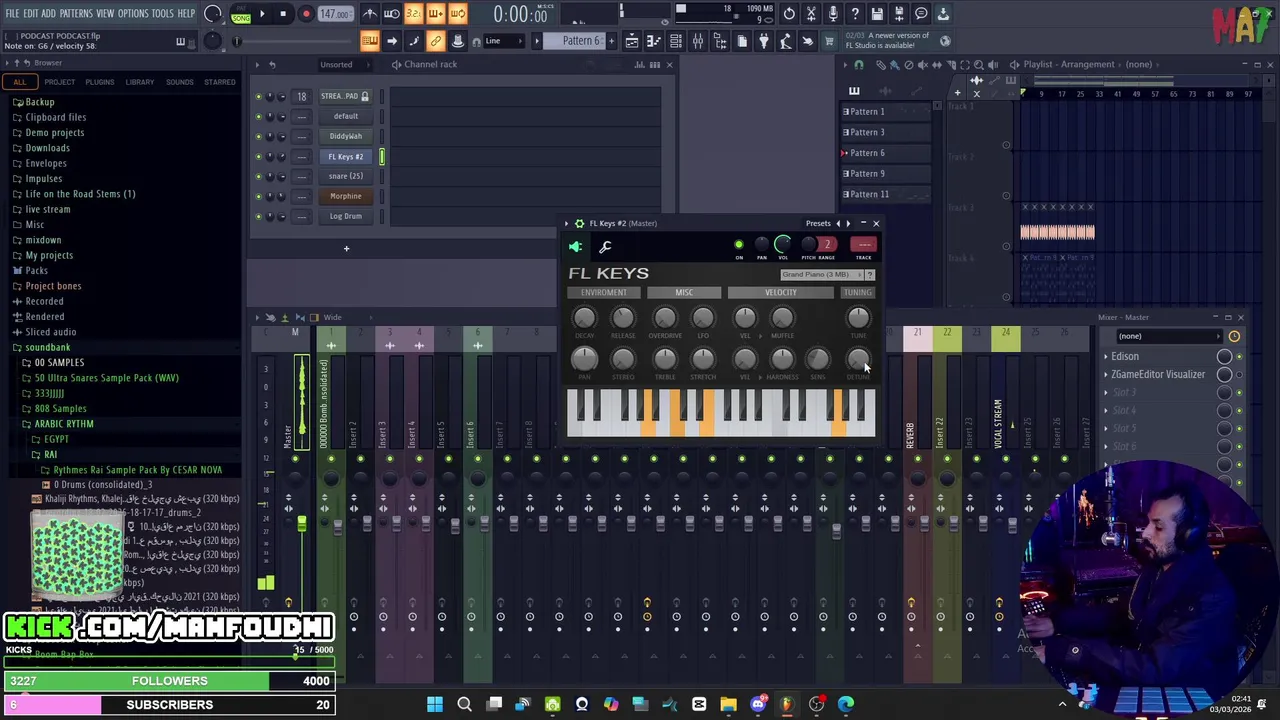Switch to Song mode
Viewport: 1280px width, 720px height.
[241, 19]
